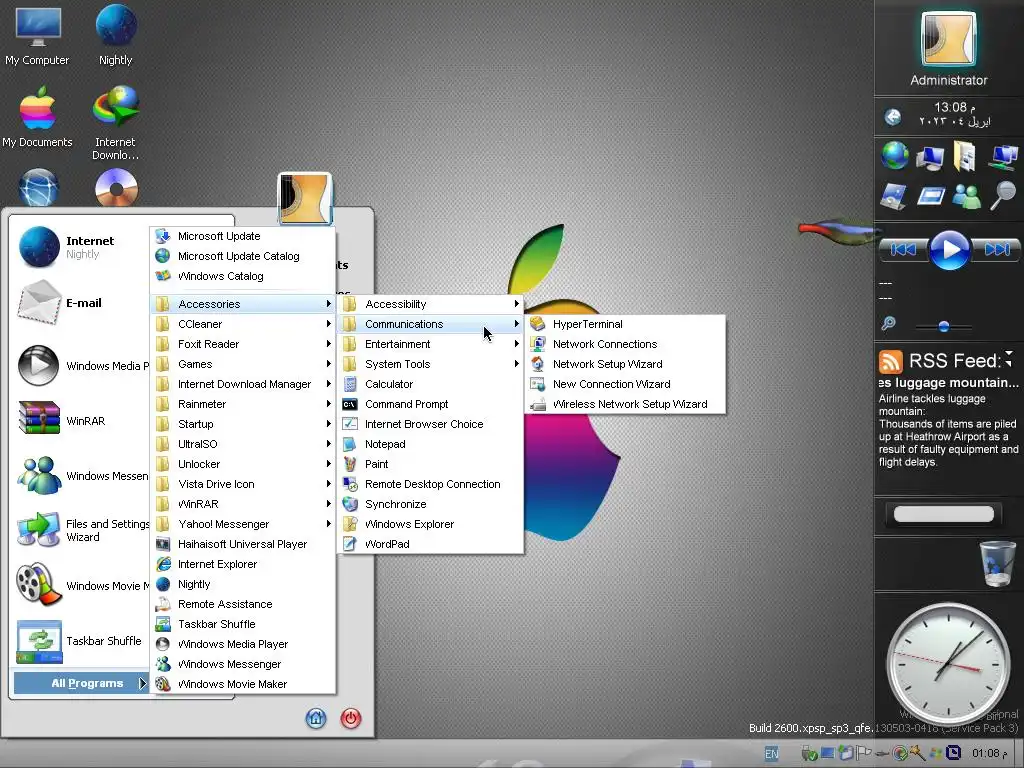This screenshot has width=1024, height=768.
Task: Click the Recycle Bin in sidebar
Action: click(997, 563)
